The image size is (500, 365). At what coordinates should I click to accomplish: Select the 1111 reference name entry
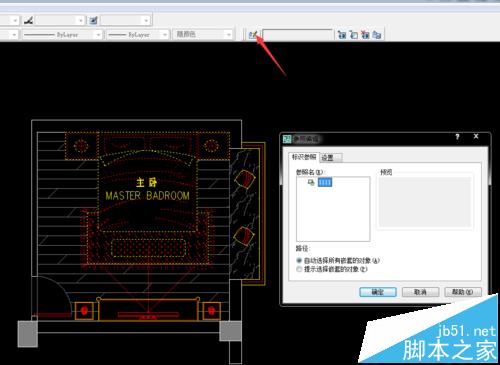click(325, 182)
